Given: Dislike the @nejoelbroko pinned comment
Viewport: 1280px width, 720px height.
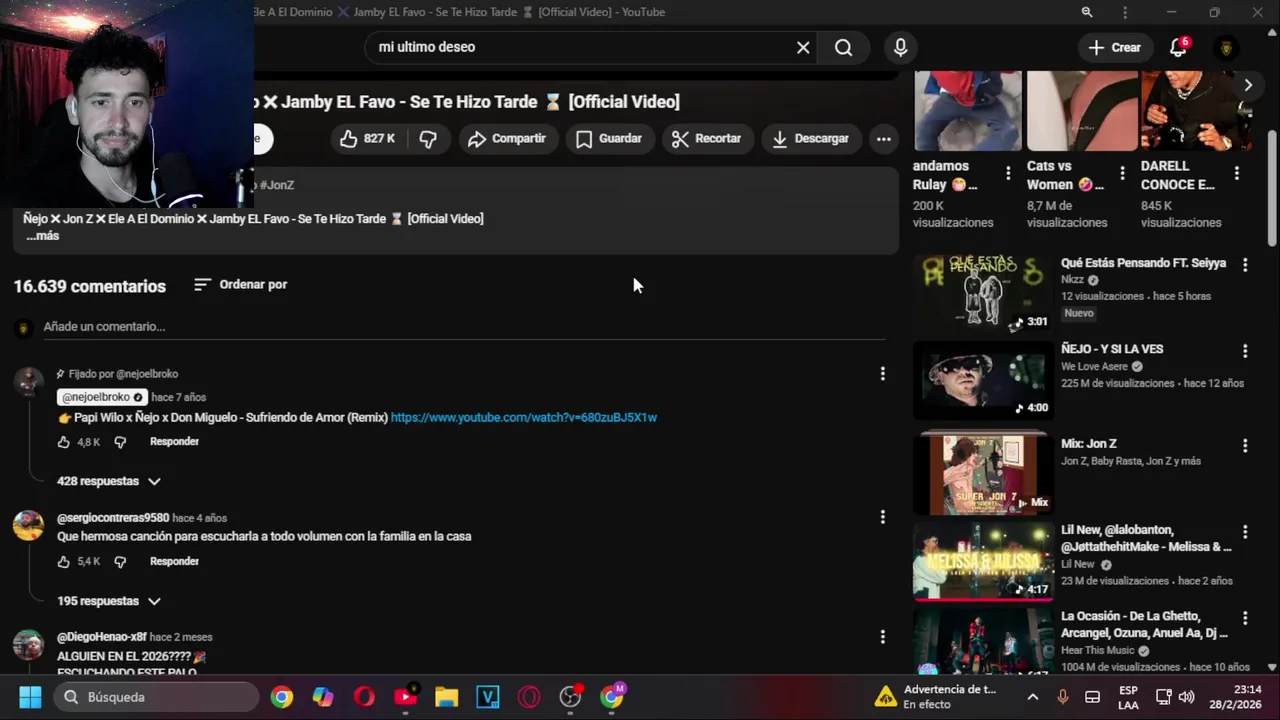Looking at the screenshot, I should click(x=120, y=442).
